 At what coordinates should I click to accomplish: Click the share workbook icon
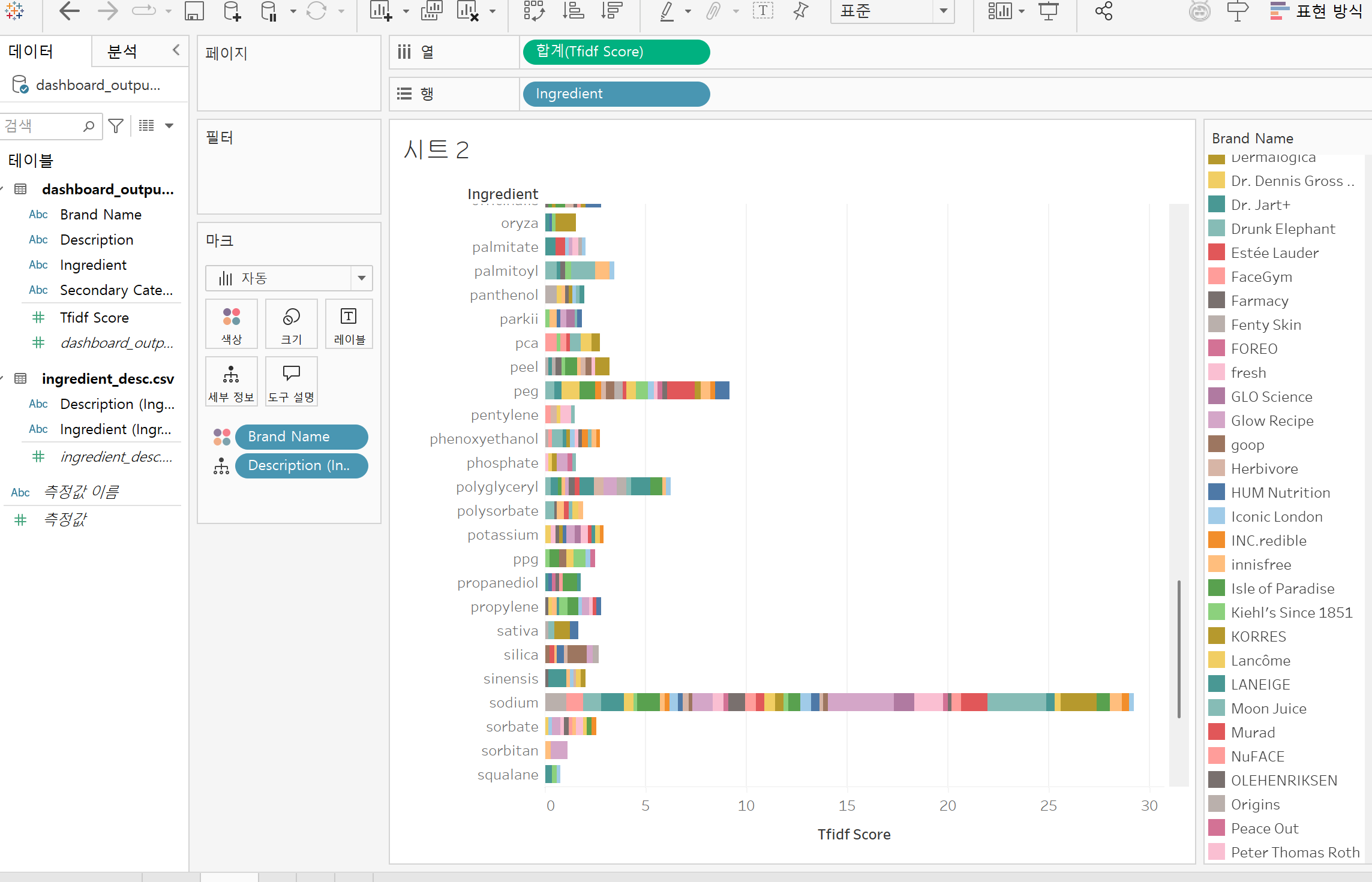(1103, 11)
